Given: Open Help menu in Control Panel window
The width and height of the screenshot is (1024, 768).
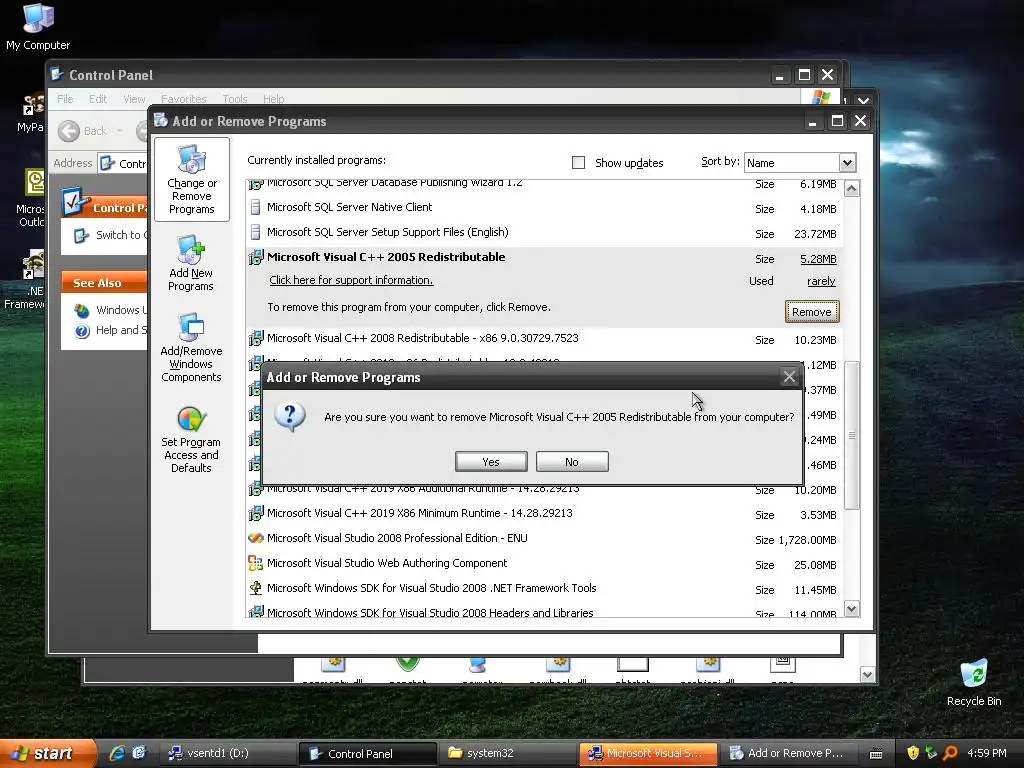Looking at the screenshot, I should click(274, 99).
